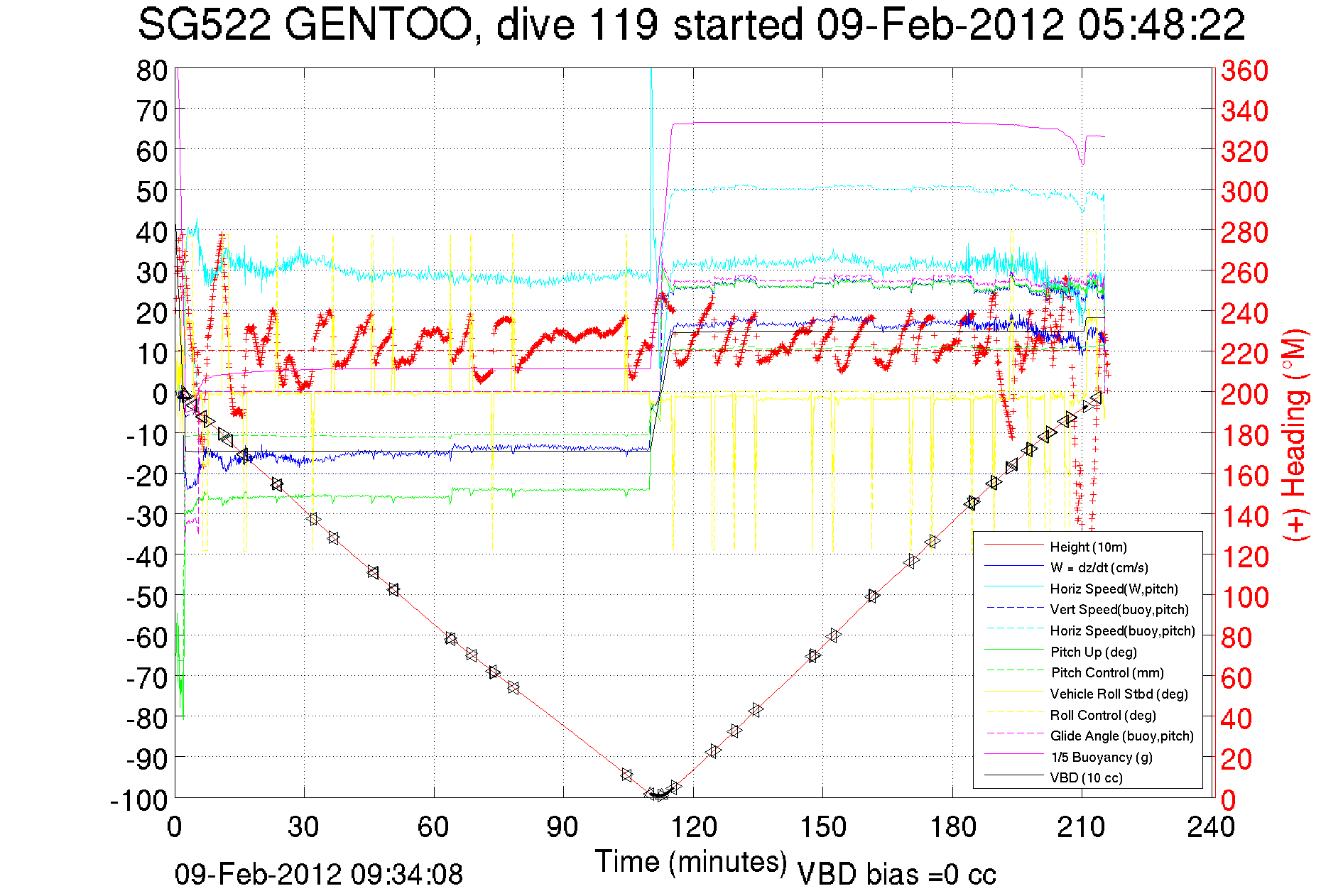Click left y-axis tick label '80'
The image size is (1343, 896).
[151, 70]
